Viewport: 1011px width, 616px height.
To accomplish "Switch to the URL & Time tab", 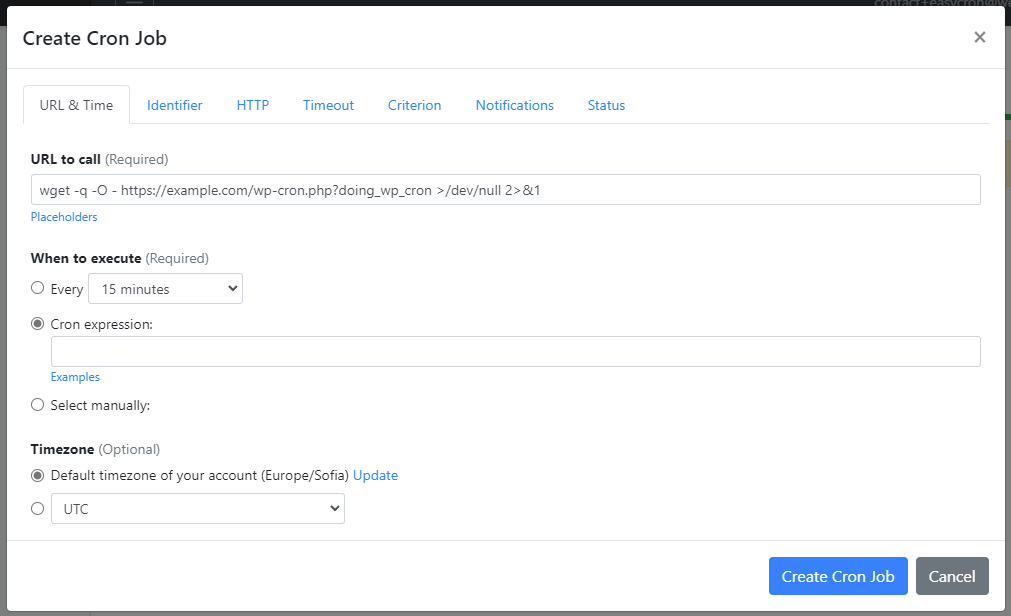I will tap(76, 105).
